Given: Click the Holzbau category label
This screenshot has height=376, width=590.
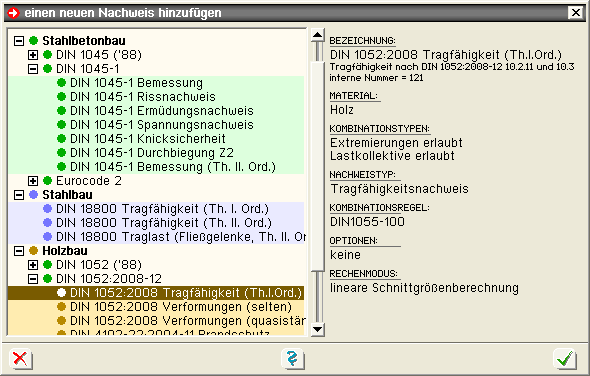Looking at the screenshot, I should [65, 251].
